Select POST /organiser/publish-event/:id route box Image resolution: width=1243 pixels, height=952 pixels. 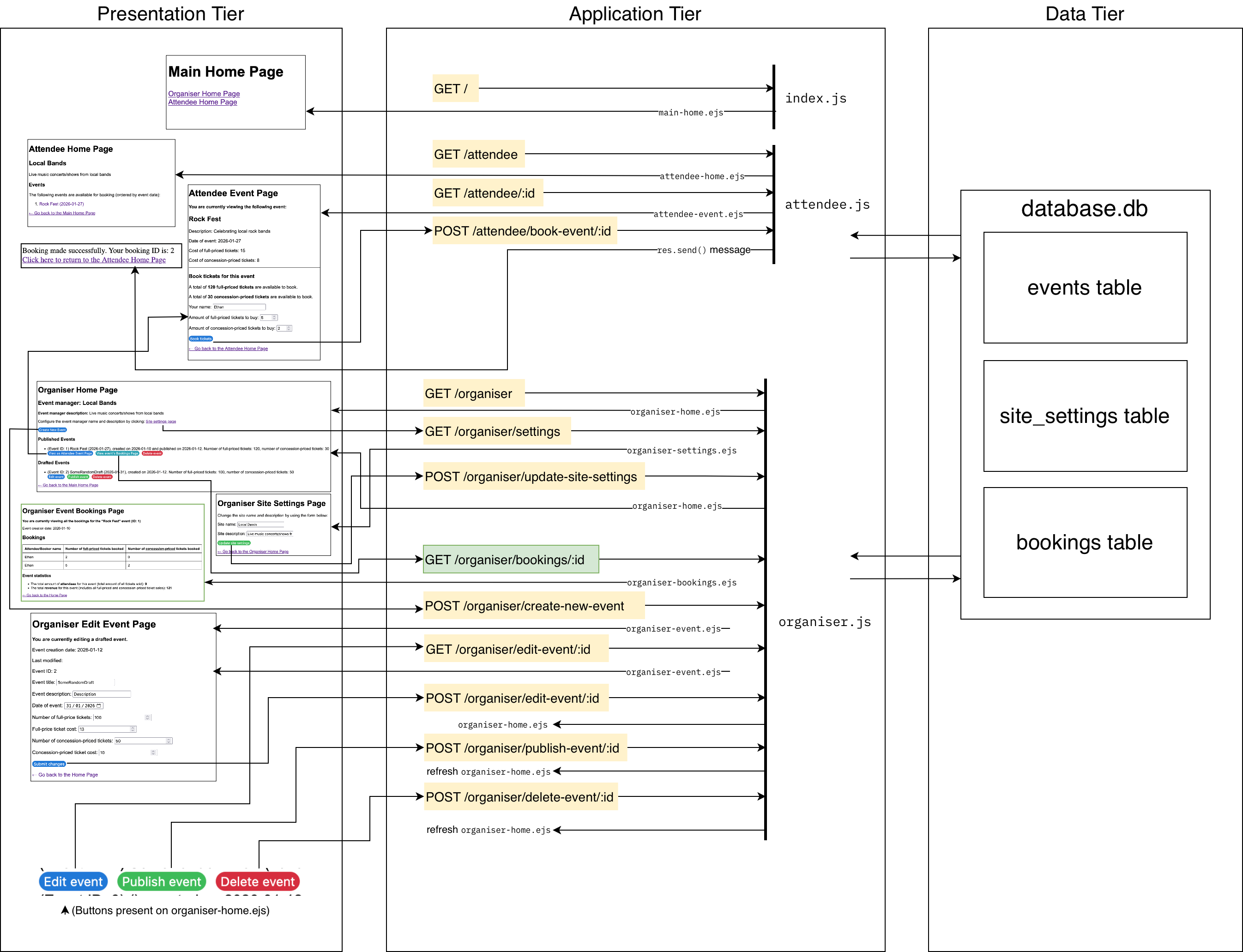(x=525, y=748)
